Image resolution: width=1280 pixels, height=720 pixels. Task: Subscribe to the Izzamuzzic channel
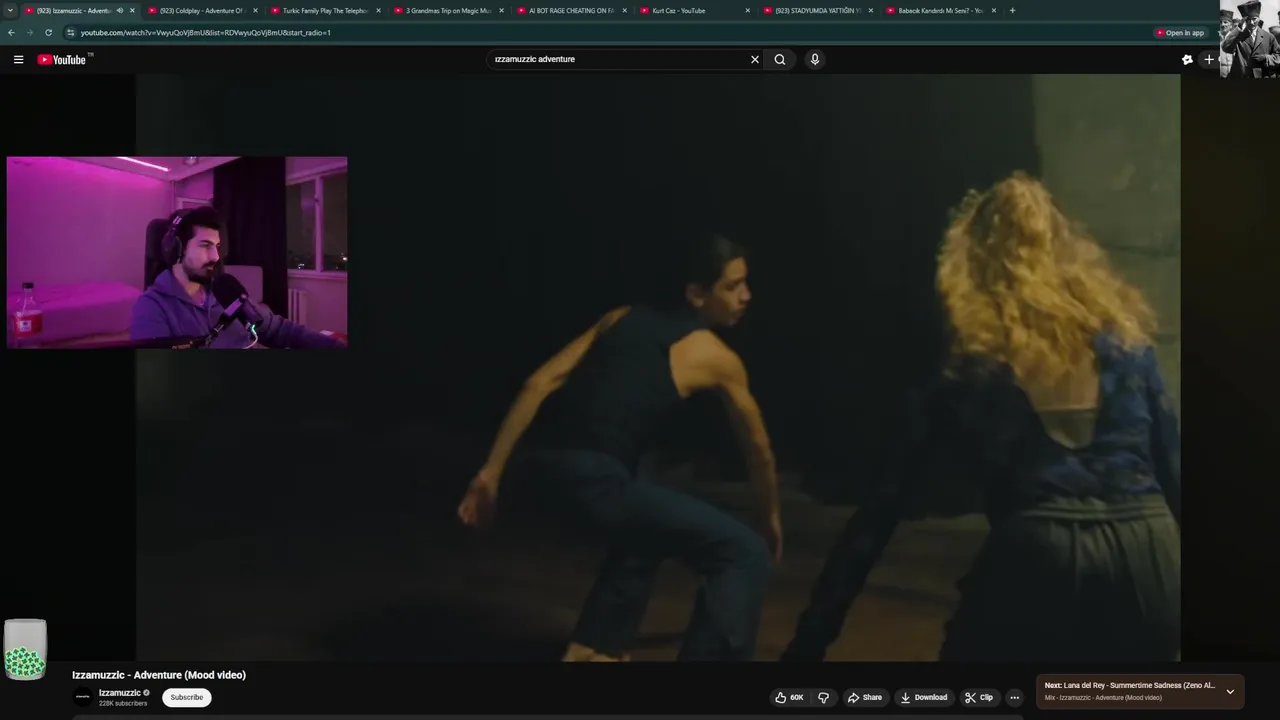point(186,697)
